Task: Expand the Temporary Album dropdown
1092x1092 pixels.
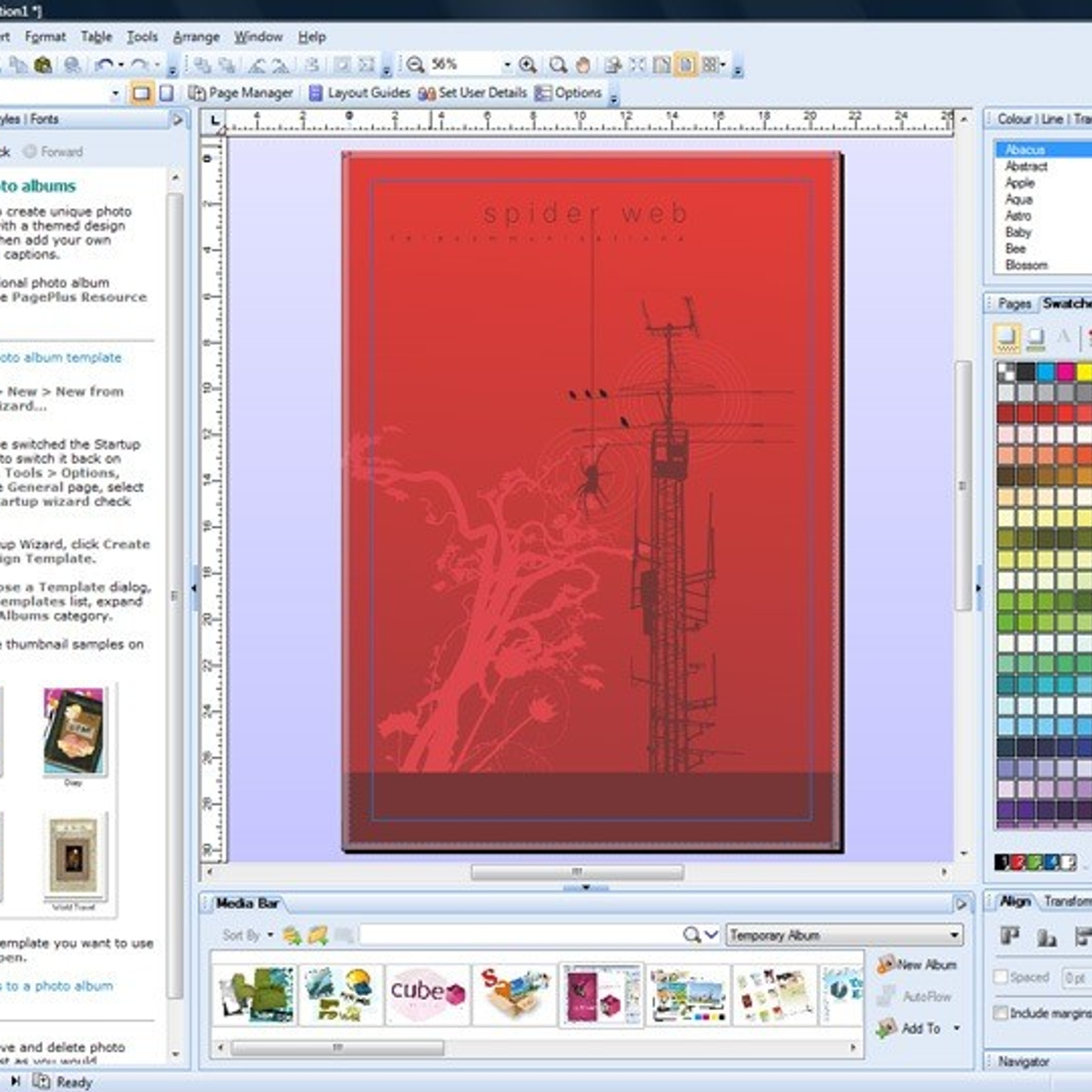Action: pyautogui.click(x=954, y=935)
